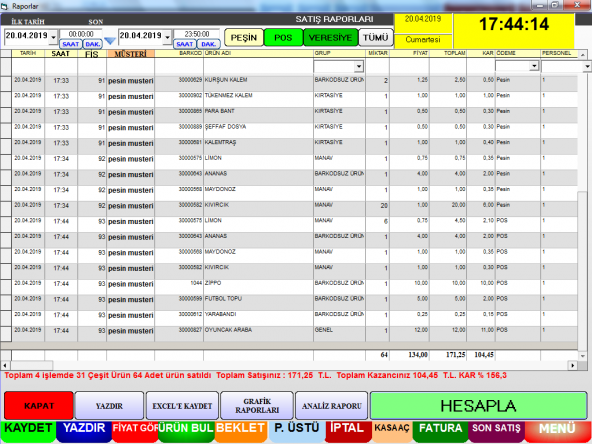
Task: Click the red MENÜ button at bottom
Action: coord(557,429)
